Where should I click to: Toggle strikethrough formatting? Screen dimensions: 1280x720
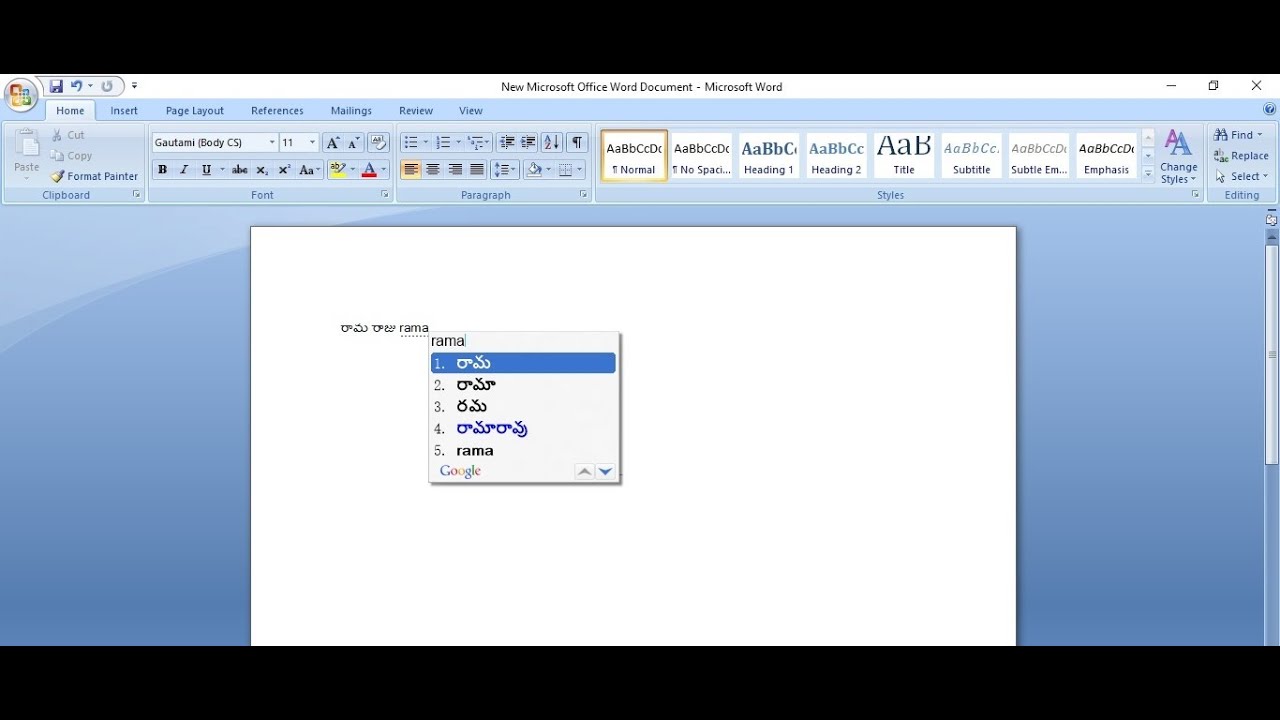pos(240,170)
